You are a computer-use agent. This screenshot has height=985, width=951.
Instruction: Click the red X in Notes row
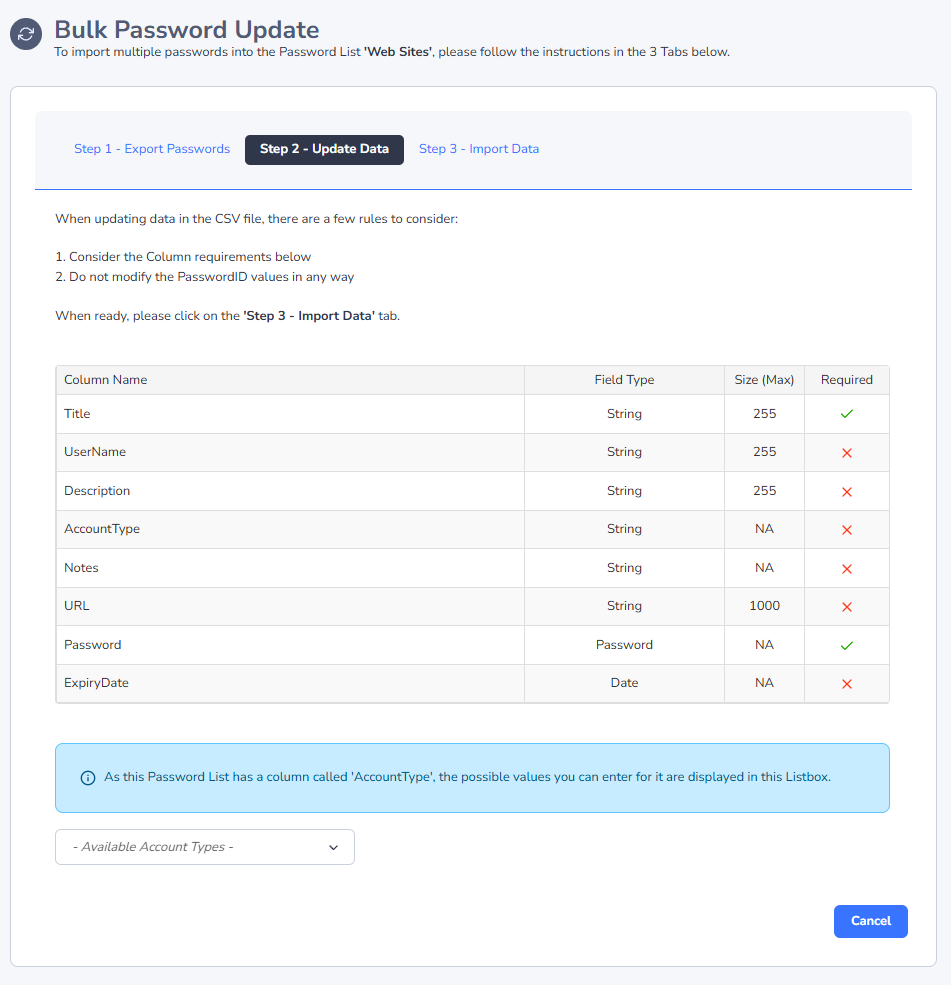[846, 569]
